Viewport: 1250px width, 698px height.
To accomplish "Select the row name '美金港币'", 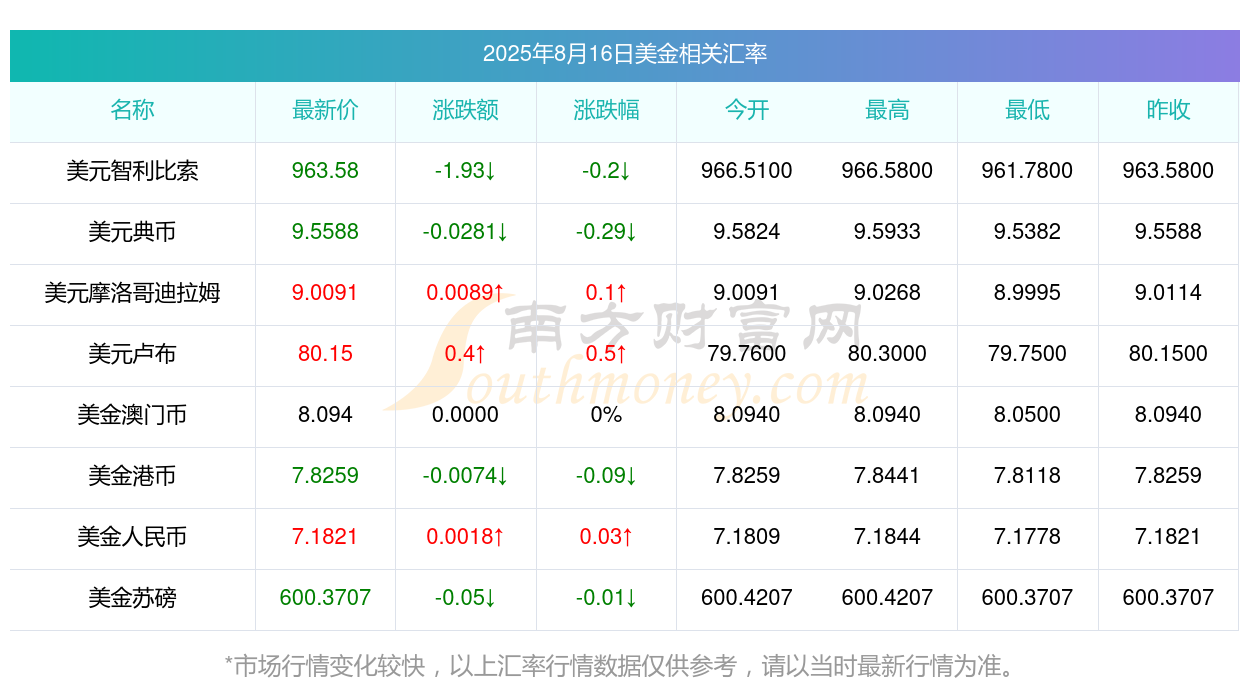I will coord(132,476).
